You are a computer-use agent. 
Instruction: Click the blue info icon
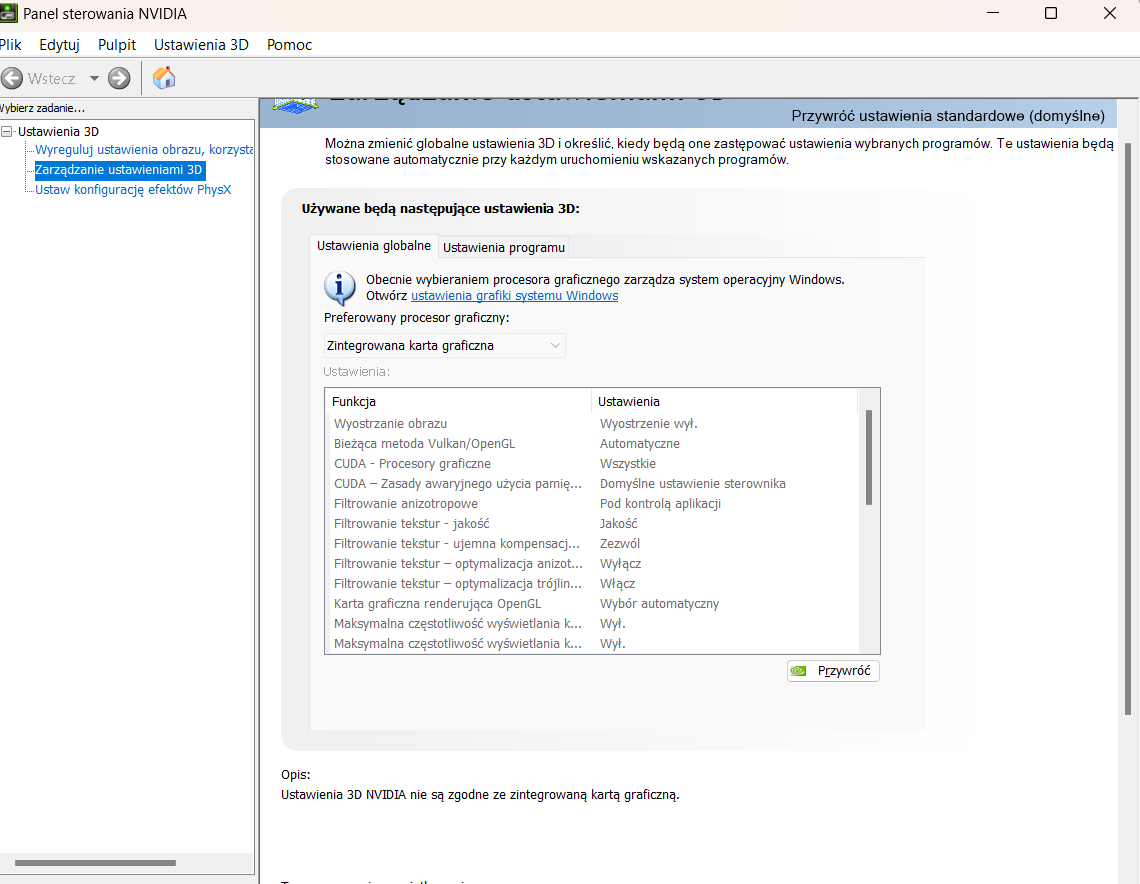pyautogui.click(x=340, y=288)
